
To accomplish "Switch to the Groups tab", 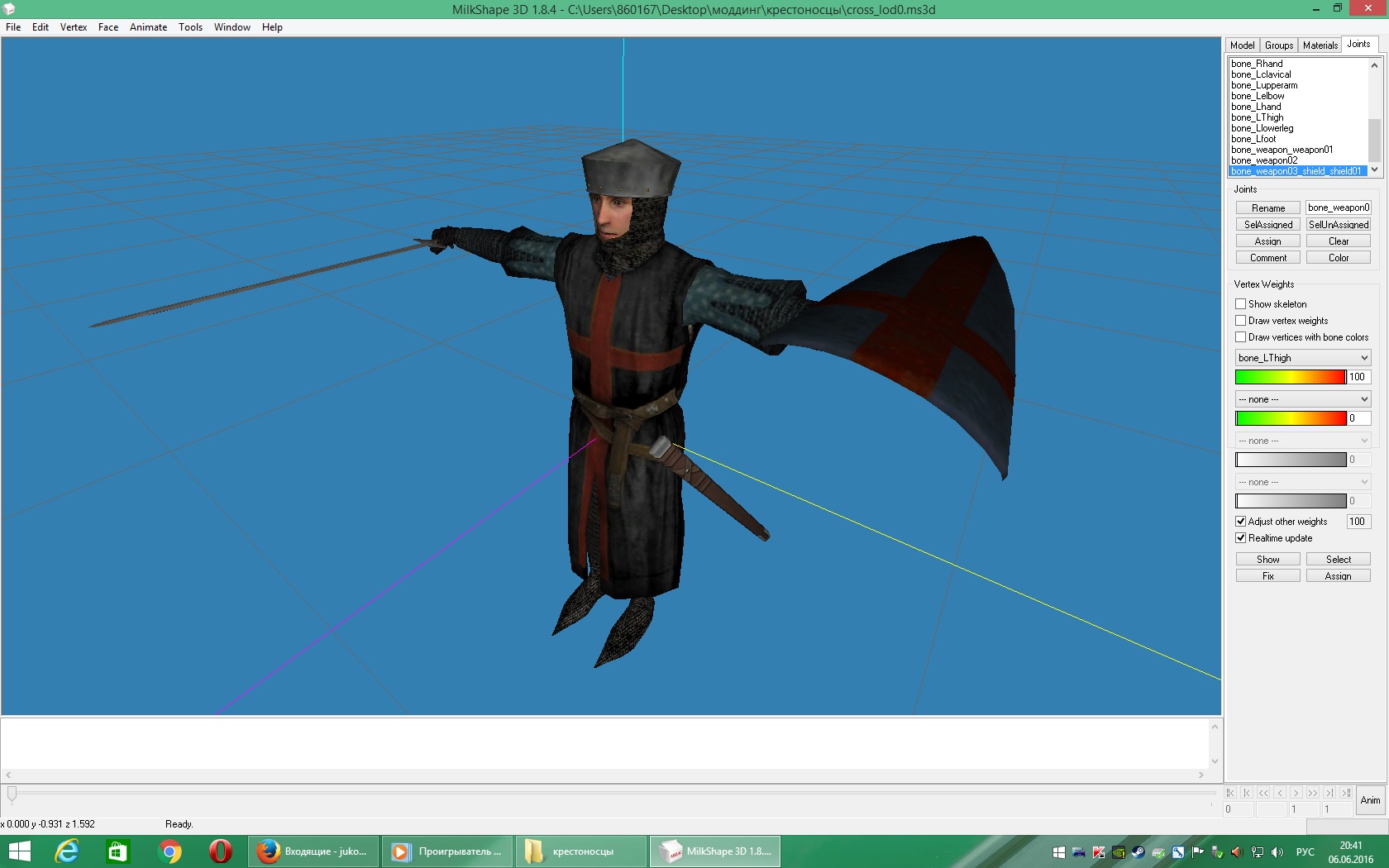I will point(1279,45).
